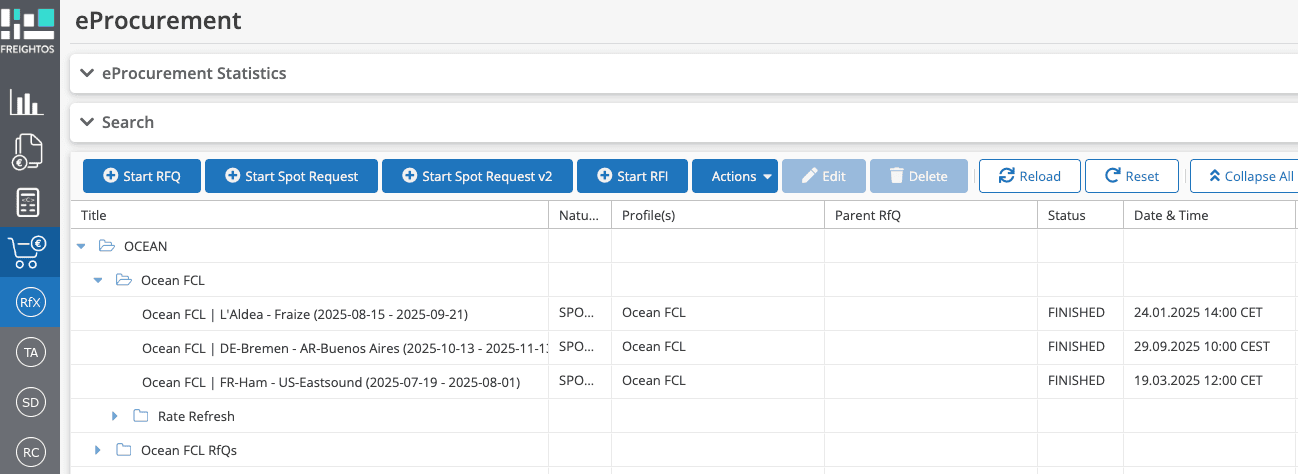Open the euro documents sidebar icon

(27, 152)
